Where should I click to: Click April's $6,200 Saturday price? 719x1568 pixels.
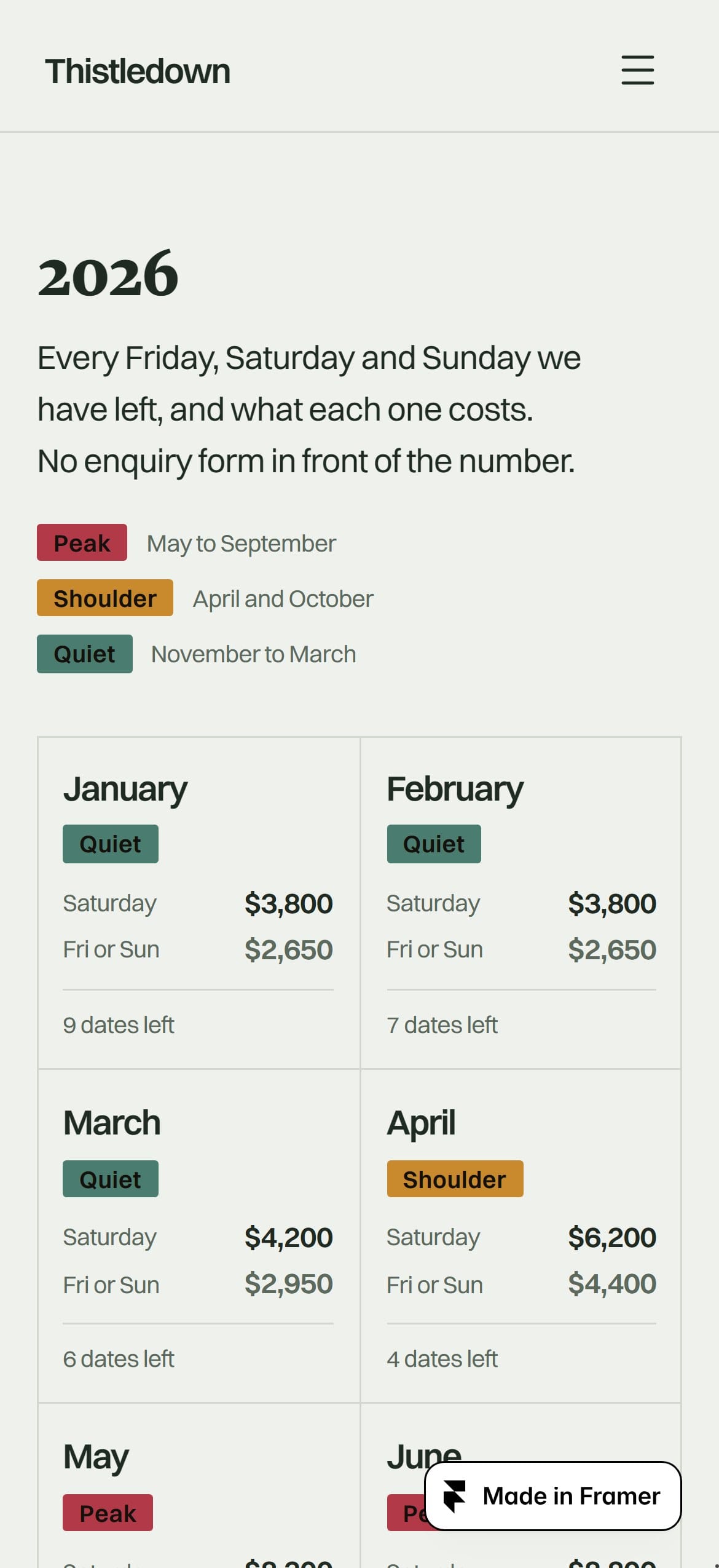pos(612,1237)
